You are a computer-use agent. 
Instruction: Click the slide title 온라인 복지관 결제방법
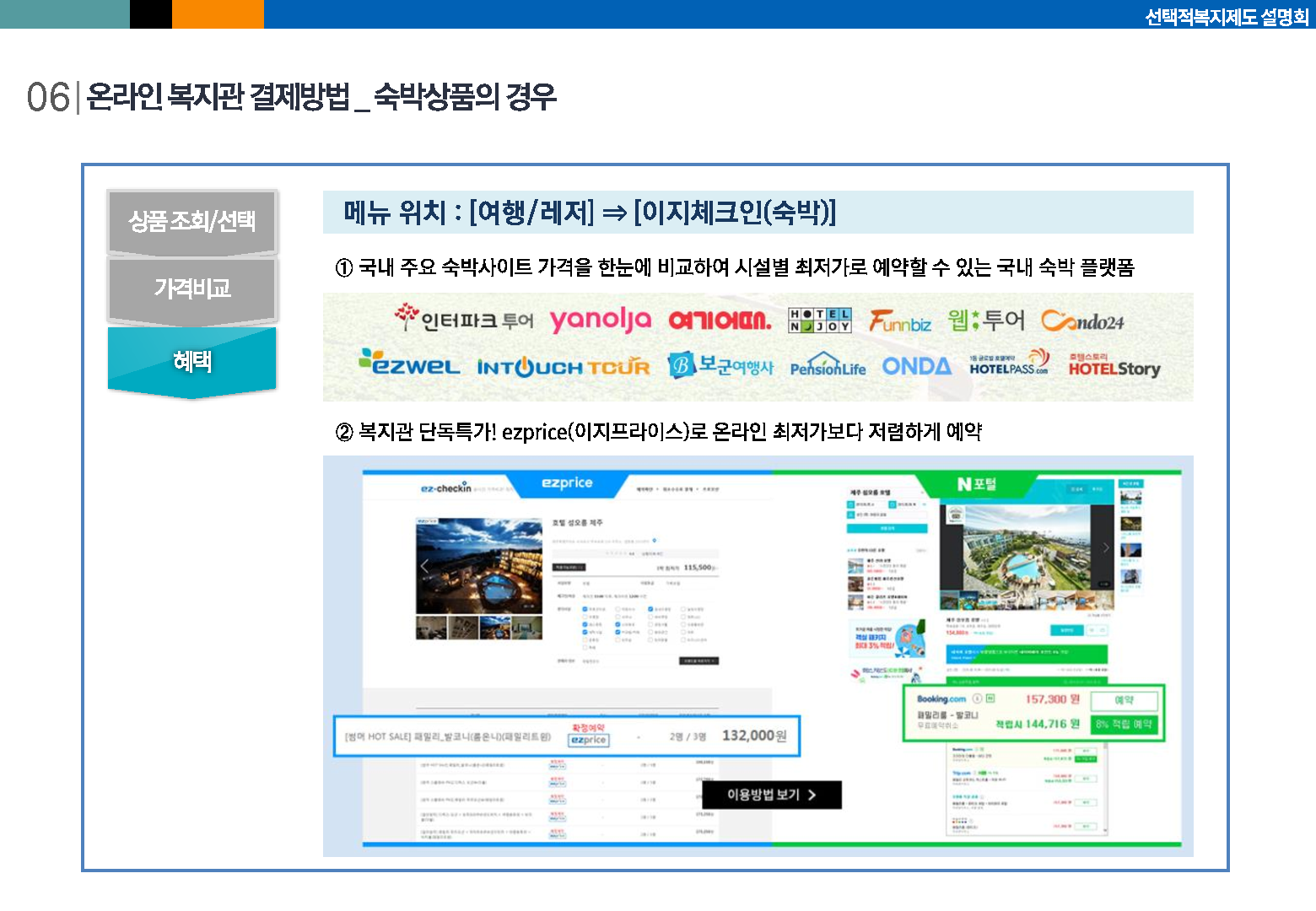pos(218,97)
